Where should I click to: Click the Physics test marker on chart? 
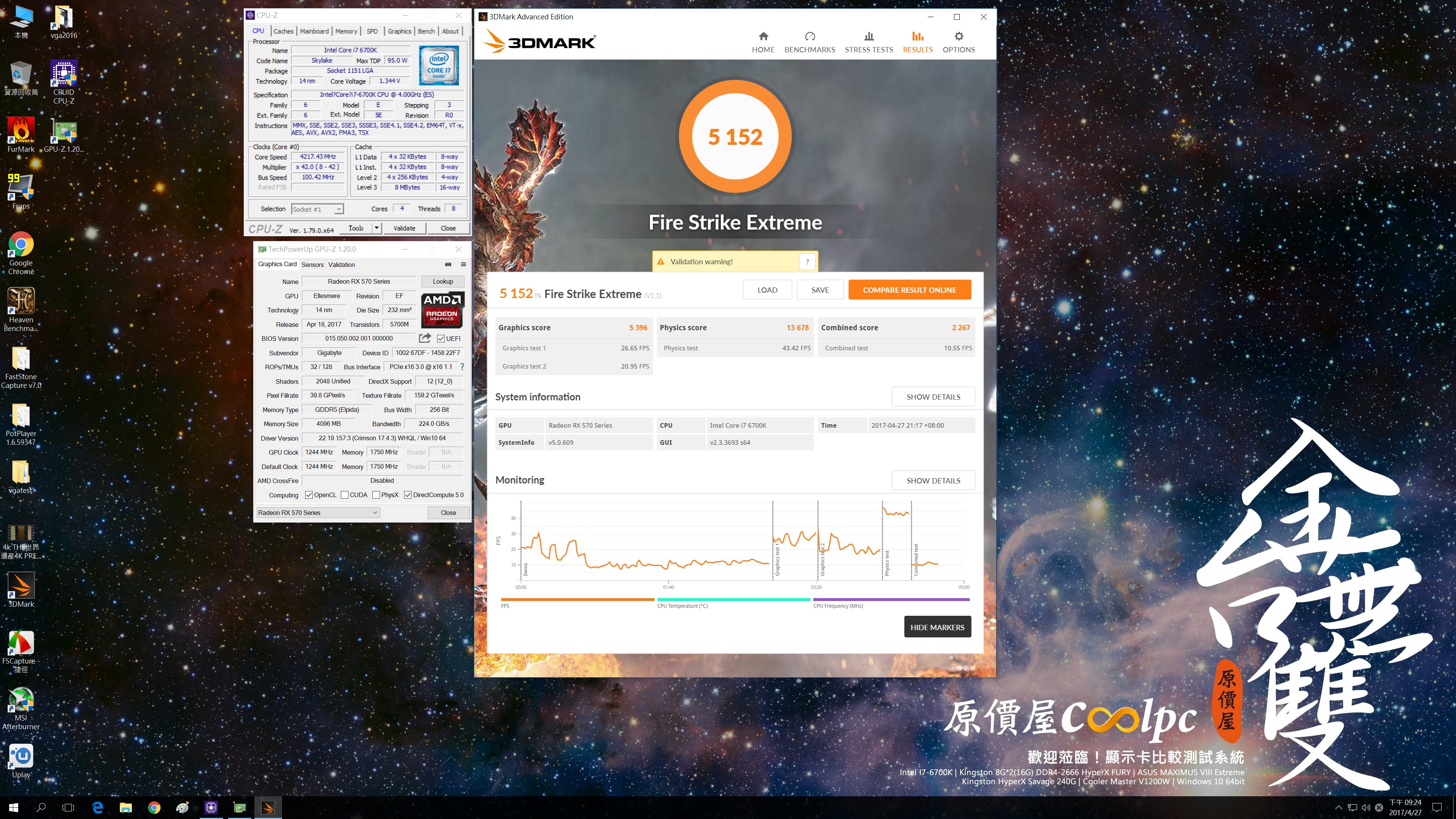coord(887,563)
